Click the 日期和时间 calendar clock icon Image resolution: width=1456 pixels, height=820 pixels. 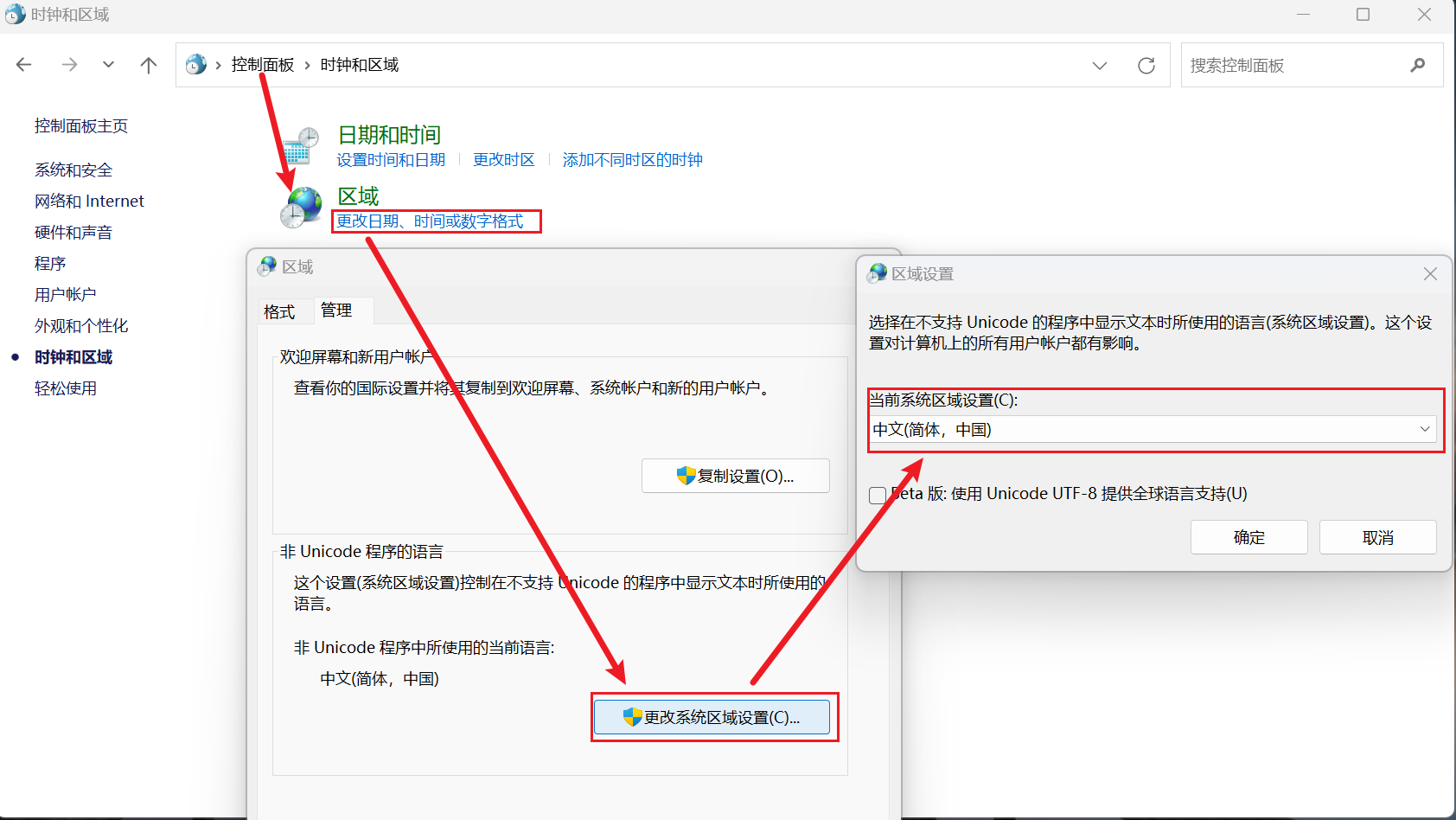301,145
